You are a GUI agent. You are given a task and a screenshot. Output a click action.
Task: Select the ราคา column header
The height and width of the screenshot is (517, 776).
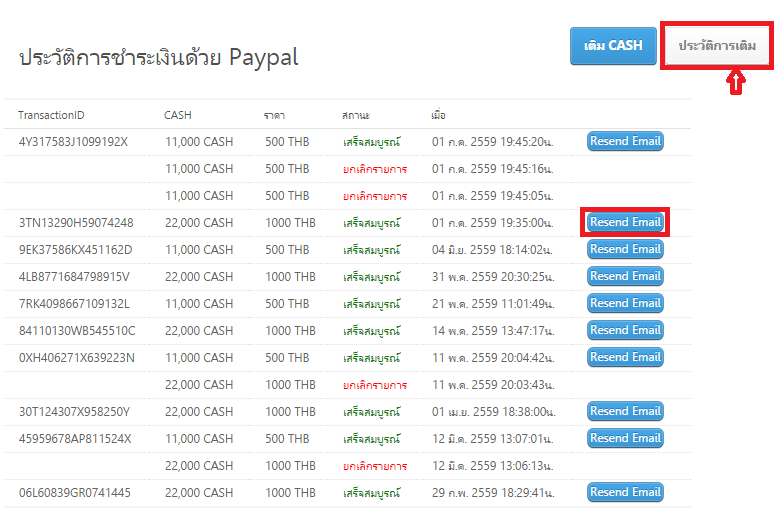point(274,116)
